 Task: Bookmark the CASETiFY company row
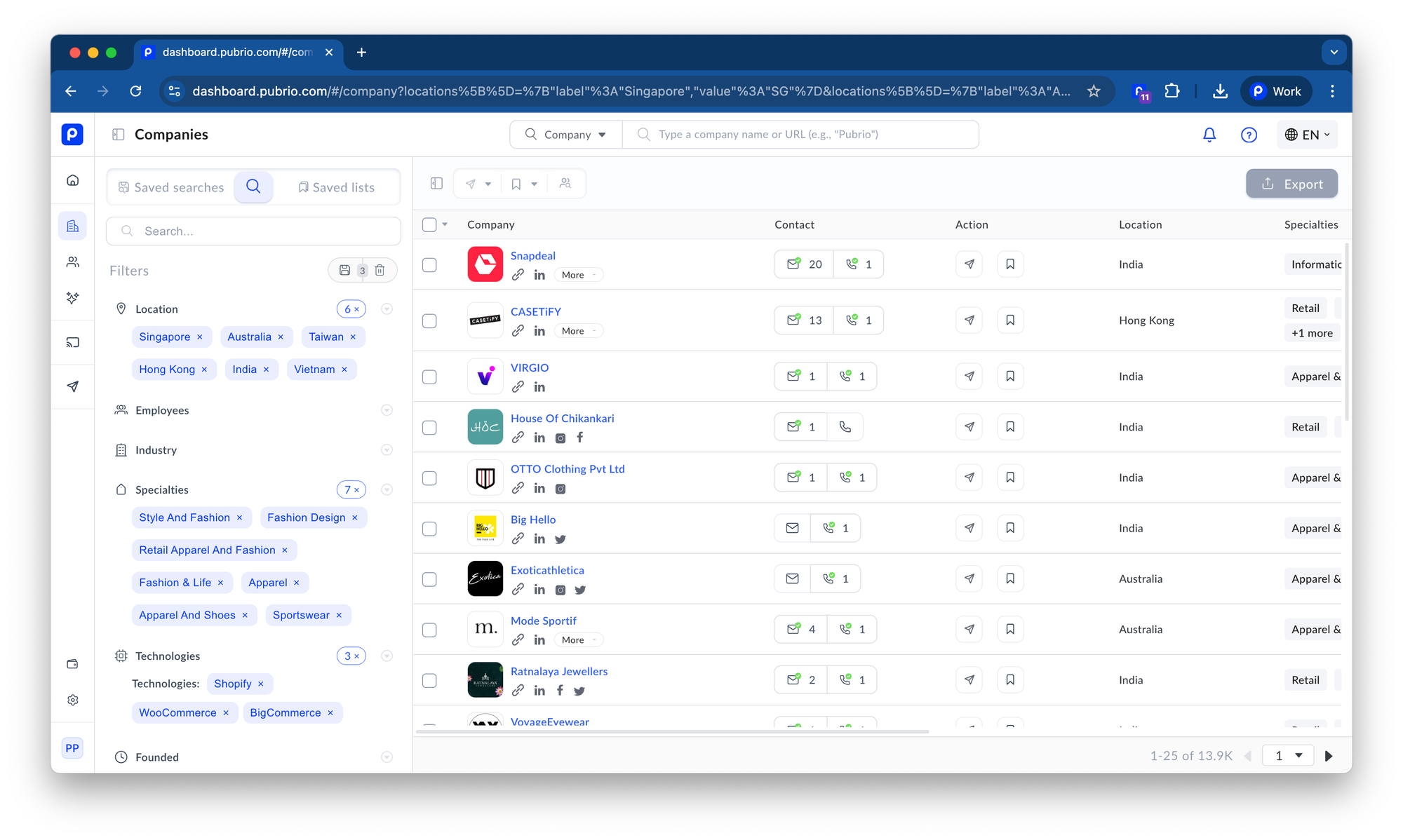(x=1010, y=320)
